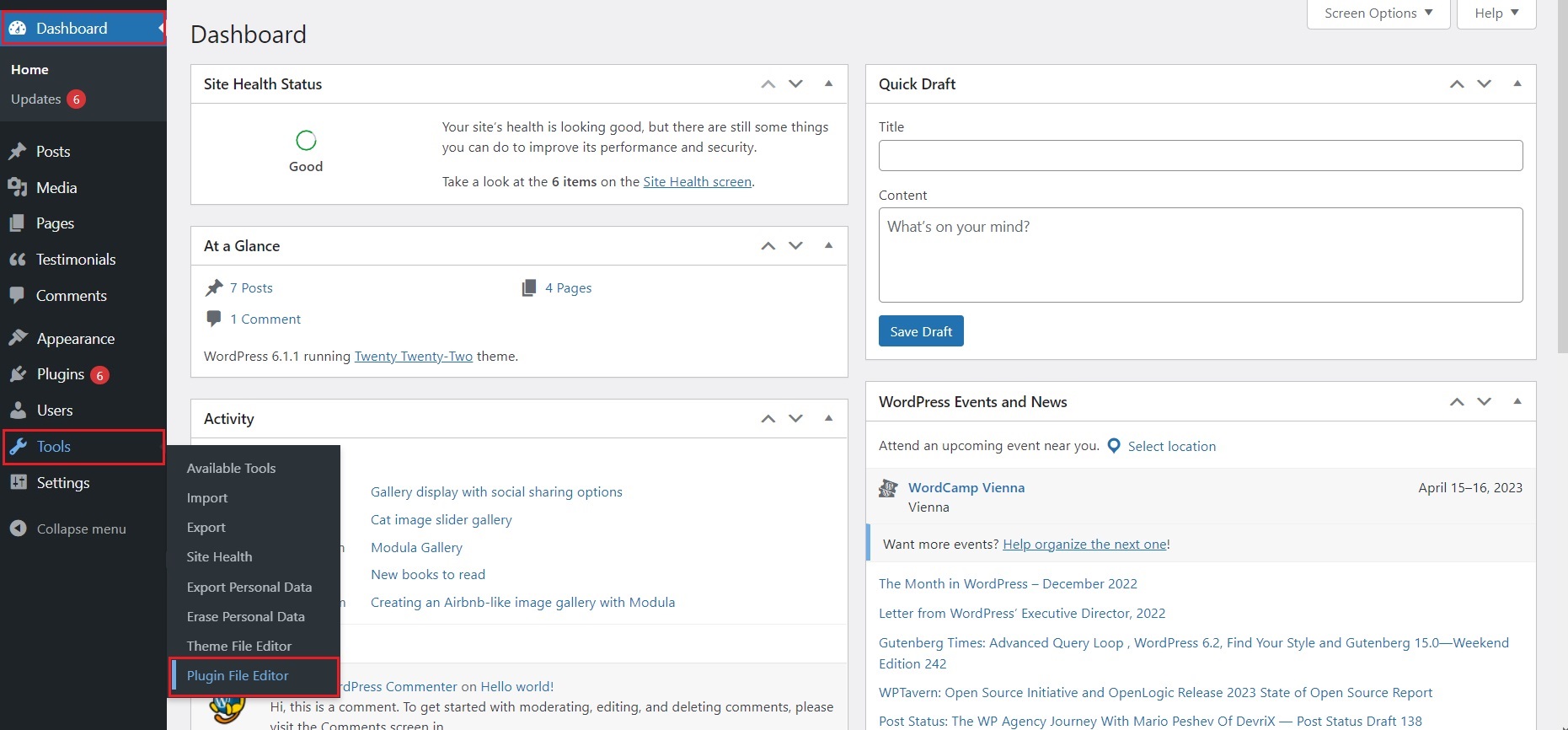
Task: Choose Export Personal Data submenu item
Action: [x=249, y=588]
